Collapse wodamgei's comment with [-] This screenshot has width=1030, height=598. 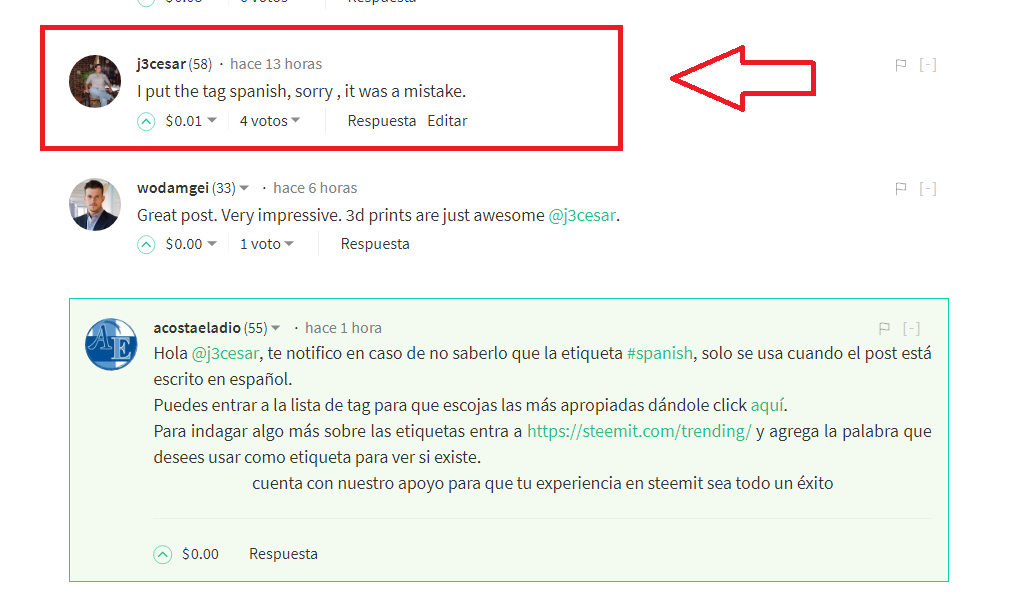tap(928, 189)
